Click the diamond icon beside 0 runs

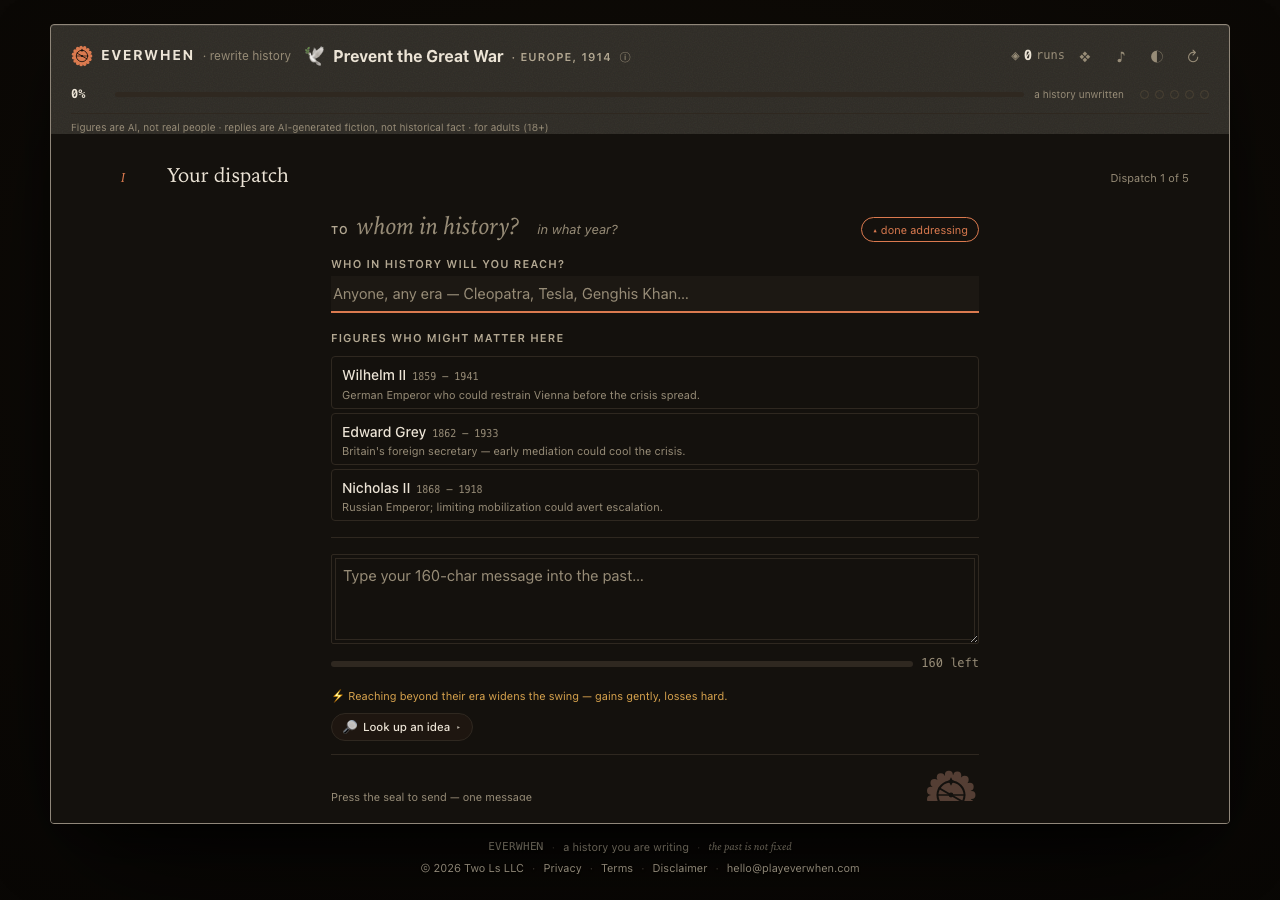pyautogui.click(x=1015, y=56)
